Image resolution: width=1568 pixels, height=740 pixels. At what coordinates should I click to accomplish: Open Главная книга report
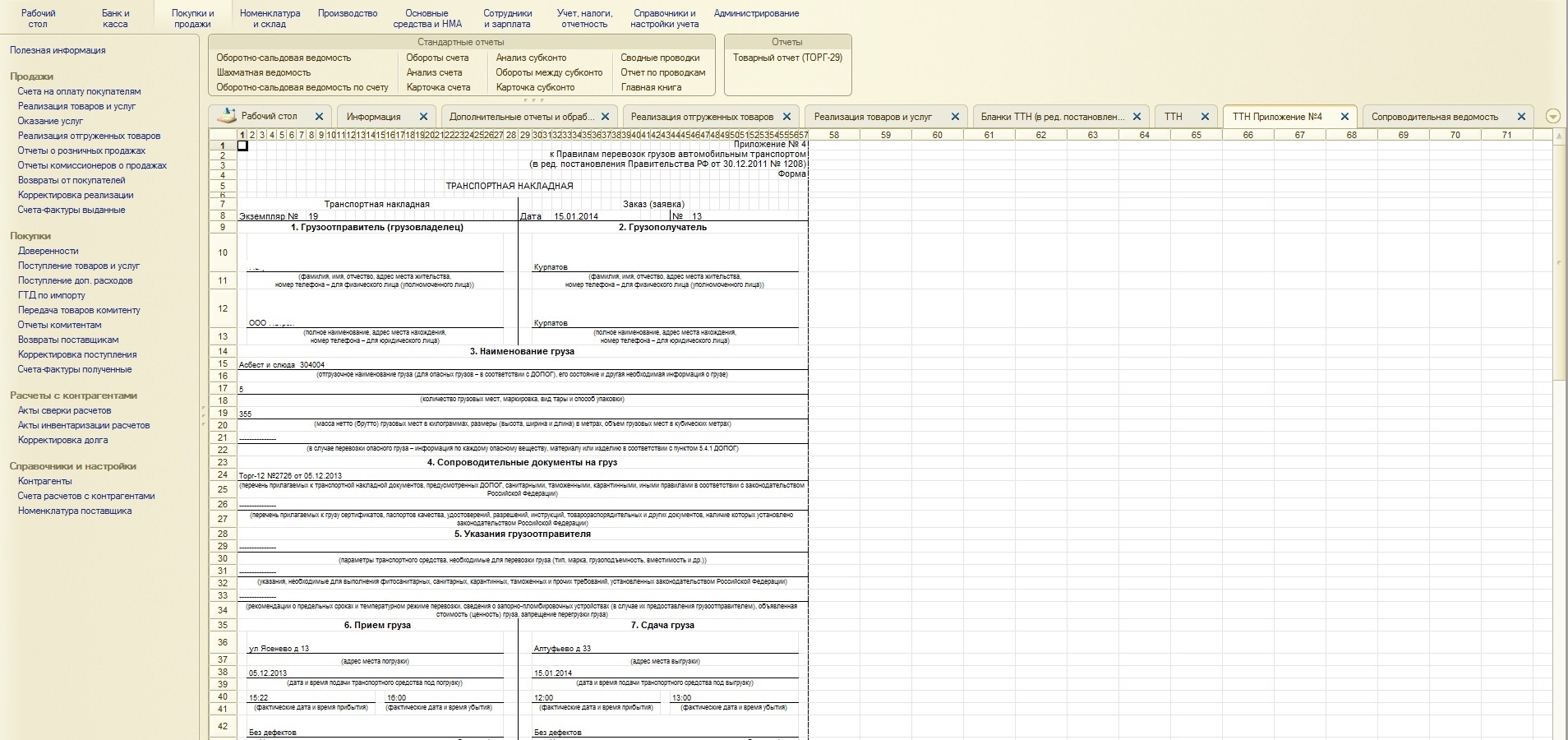click(651, 87)
